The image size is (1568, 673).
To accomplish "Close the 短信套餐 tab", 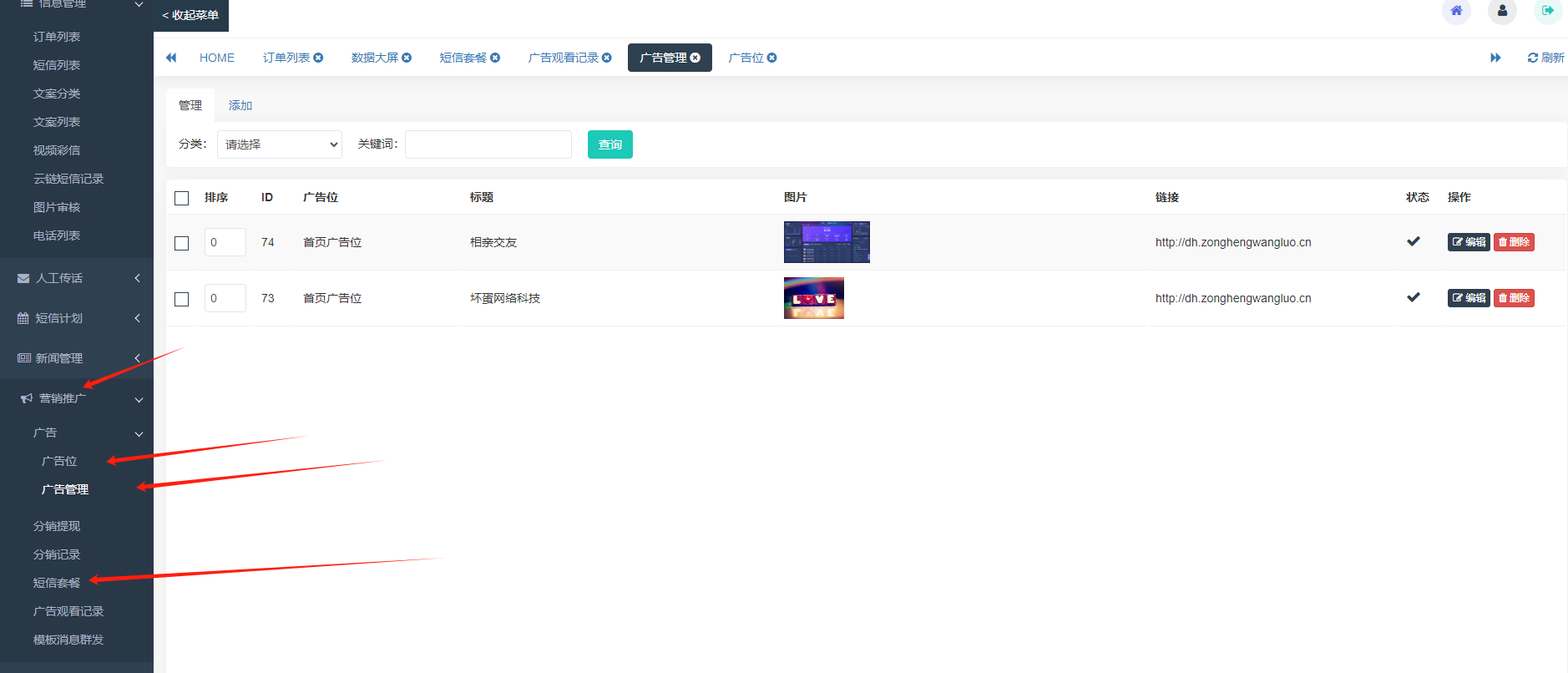I will (495, 58).
